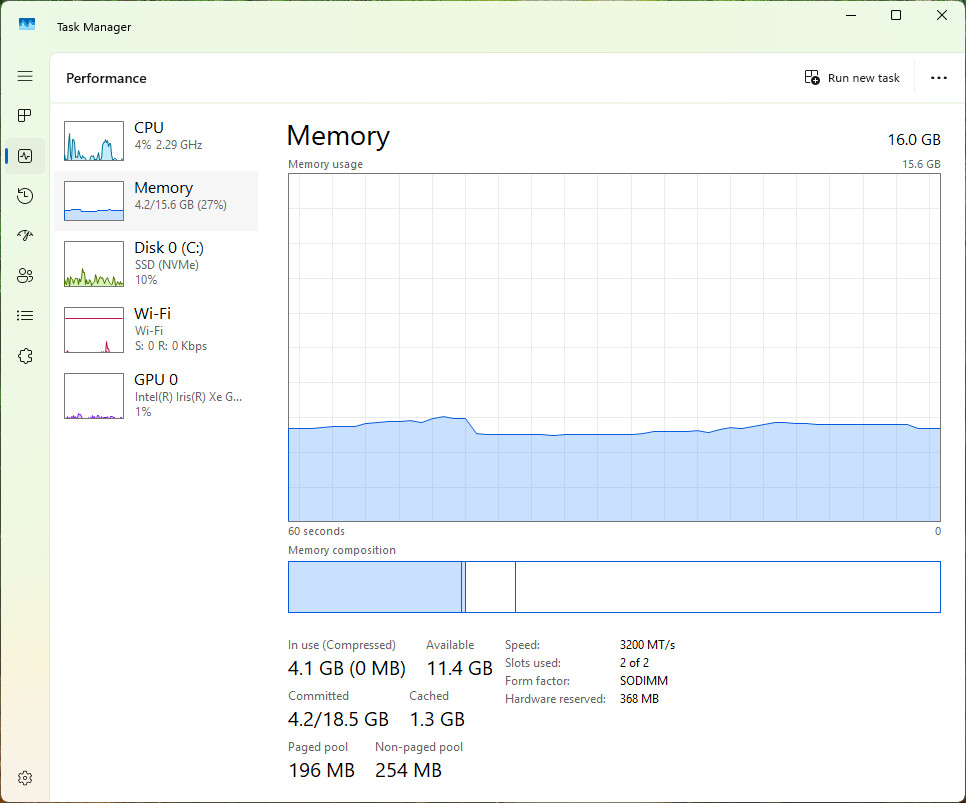The height and width of the screenshot is (803, 966).
Task: Click the Performance page heading
Action: pos(106,78)
